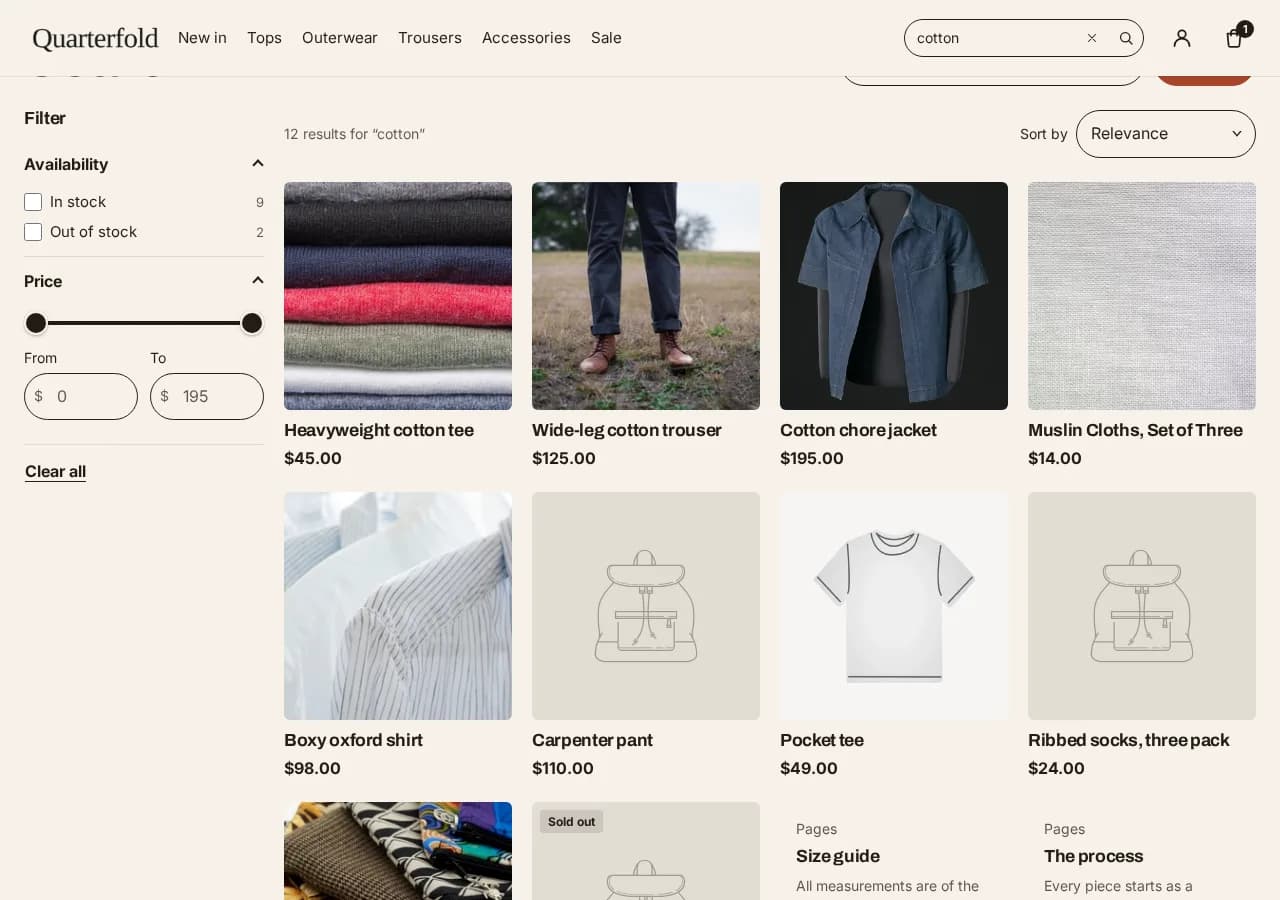Click Clear all filters
The image size is (1280, 900).
click(55, 471)
